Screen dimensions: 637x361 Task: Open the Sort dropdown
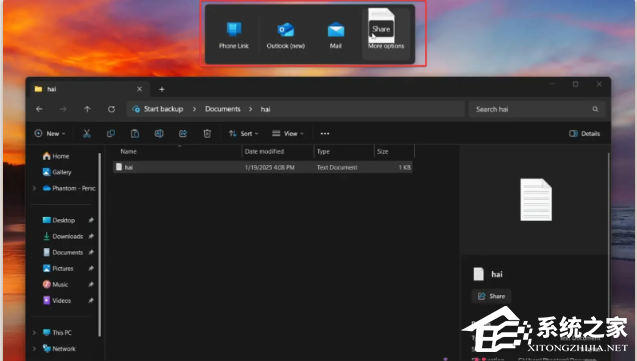pyautogui.click(x=243, y=134)
